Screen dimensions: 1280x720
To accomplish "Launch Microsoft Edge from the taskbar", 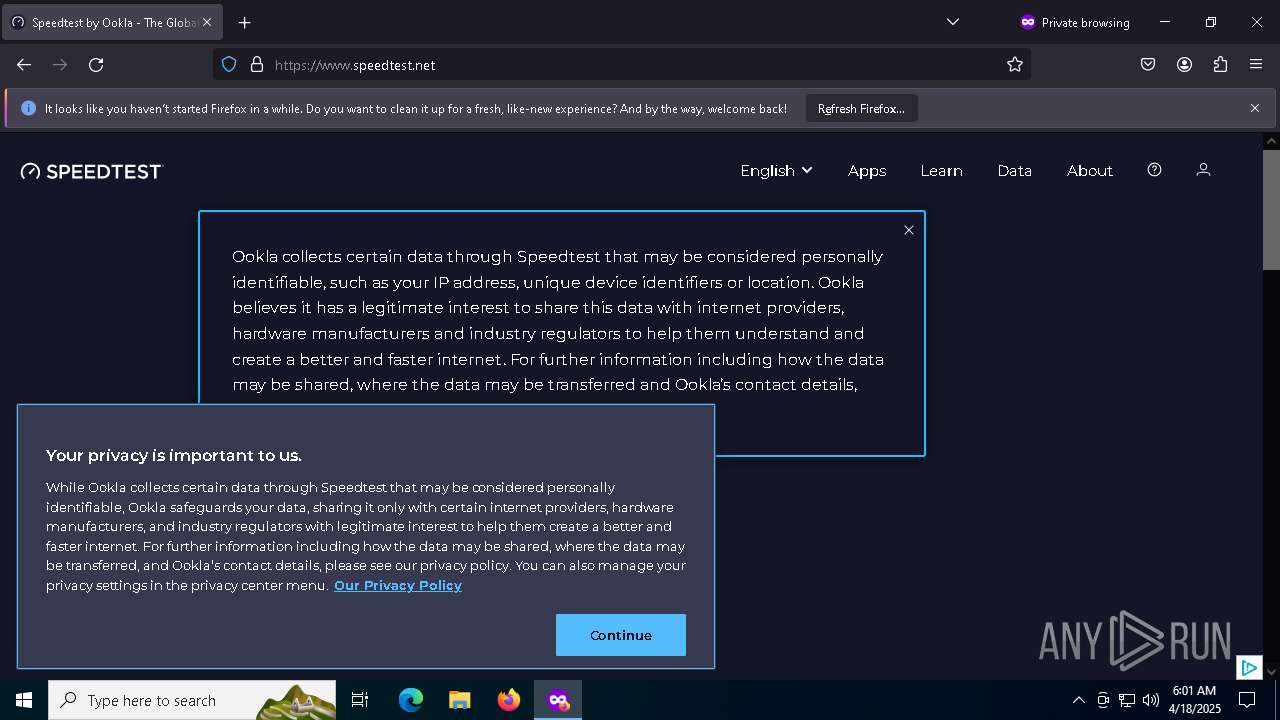I will (x=411, y=700).
